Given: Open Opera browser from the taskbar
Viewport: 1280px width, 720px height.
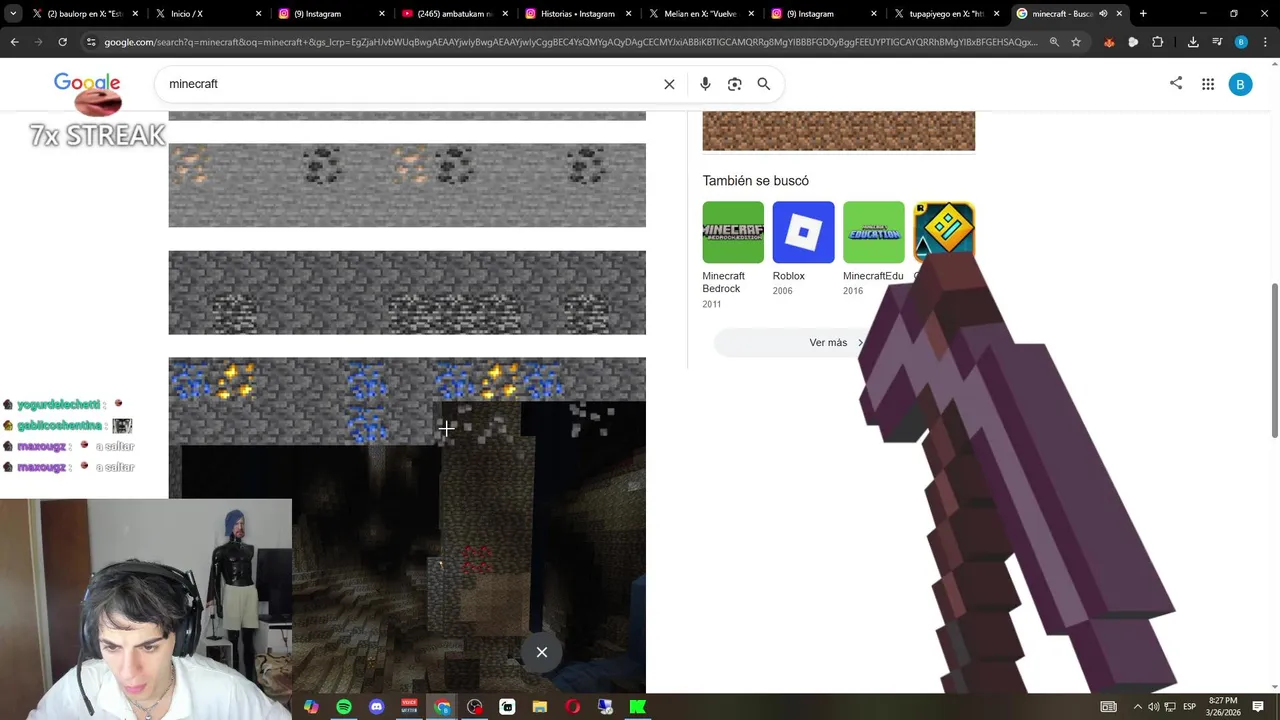Looking at the screenshot, I should (x=572, y=707).
